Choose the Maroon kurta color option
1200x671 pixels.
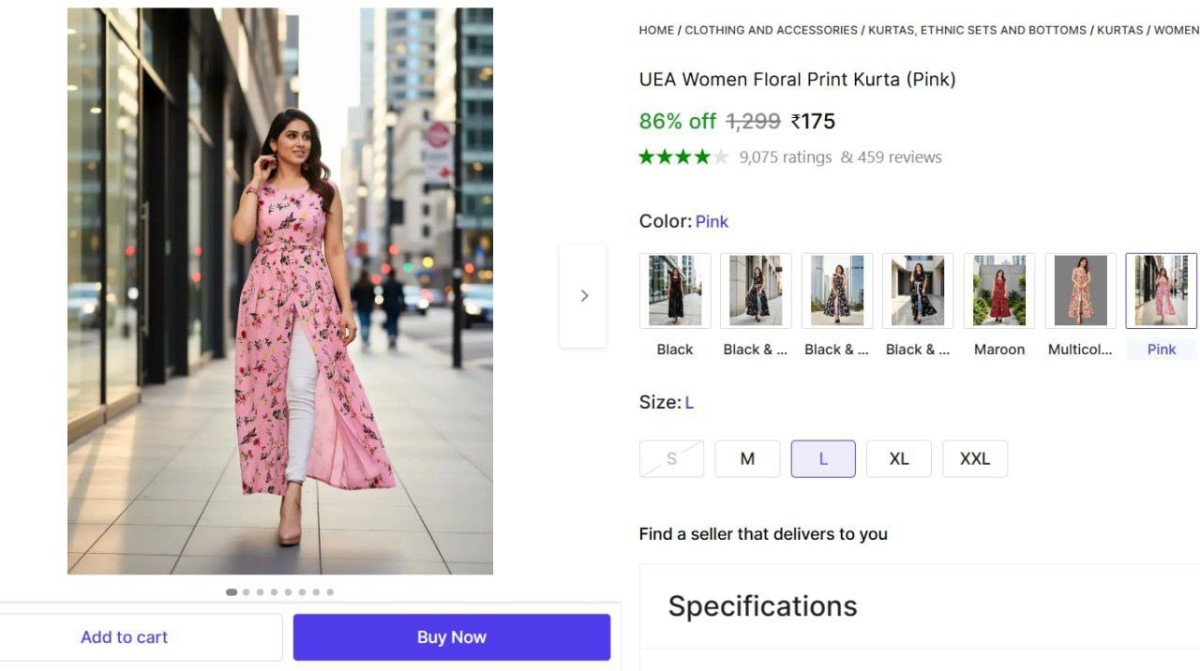[999, 291]
